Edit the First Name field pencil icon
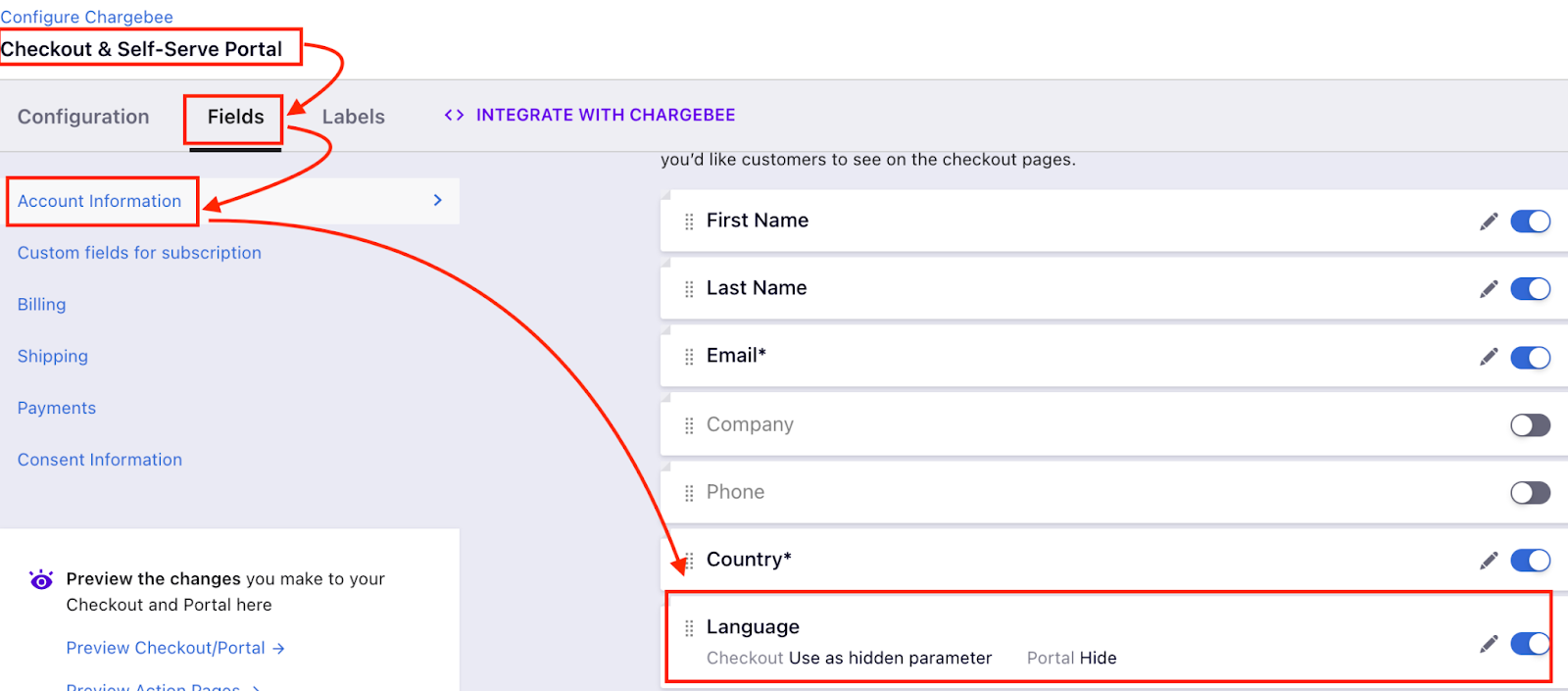Image resolution: width=1568 pixels, height=691 pixels. [x=1489, y=222]
